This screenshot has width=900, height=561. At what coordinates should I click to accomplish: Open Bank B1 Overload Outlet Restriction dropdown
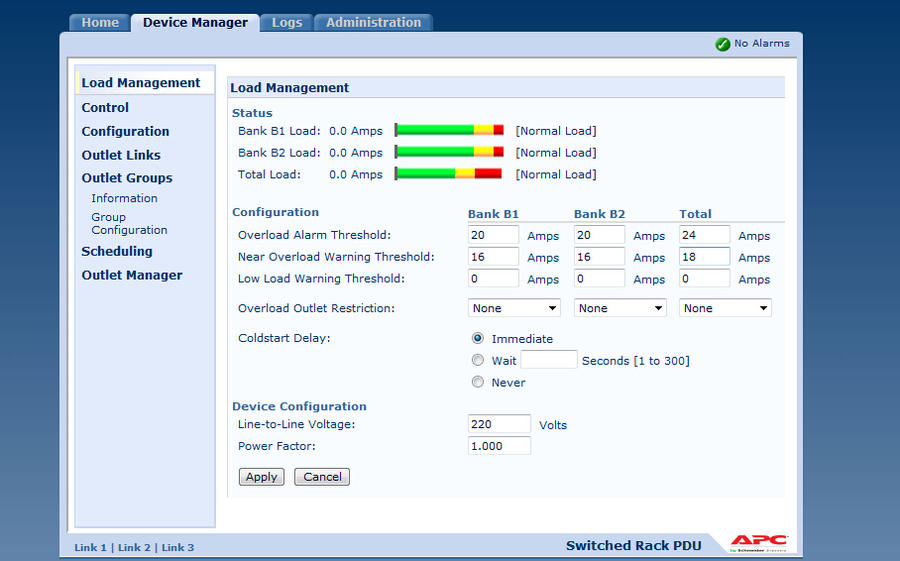514,308
